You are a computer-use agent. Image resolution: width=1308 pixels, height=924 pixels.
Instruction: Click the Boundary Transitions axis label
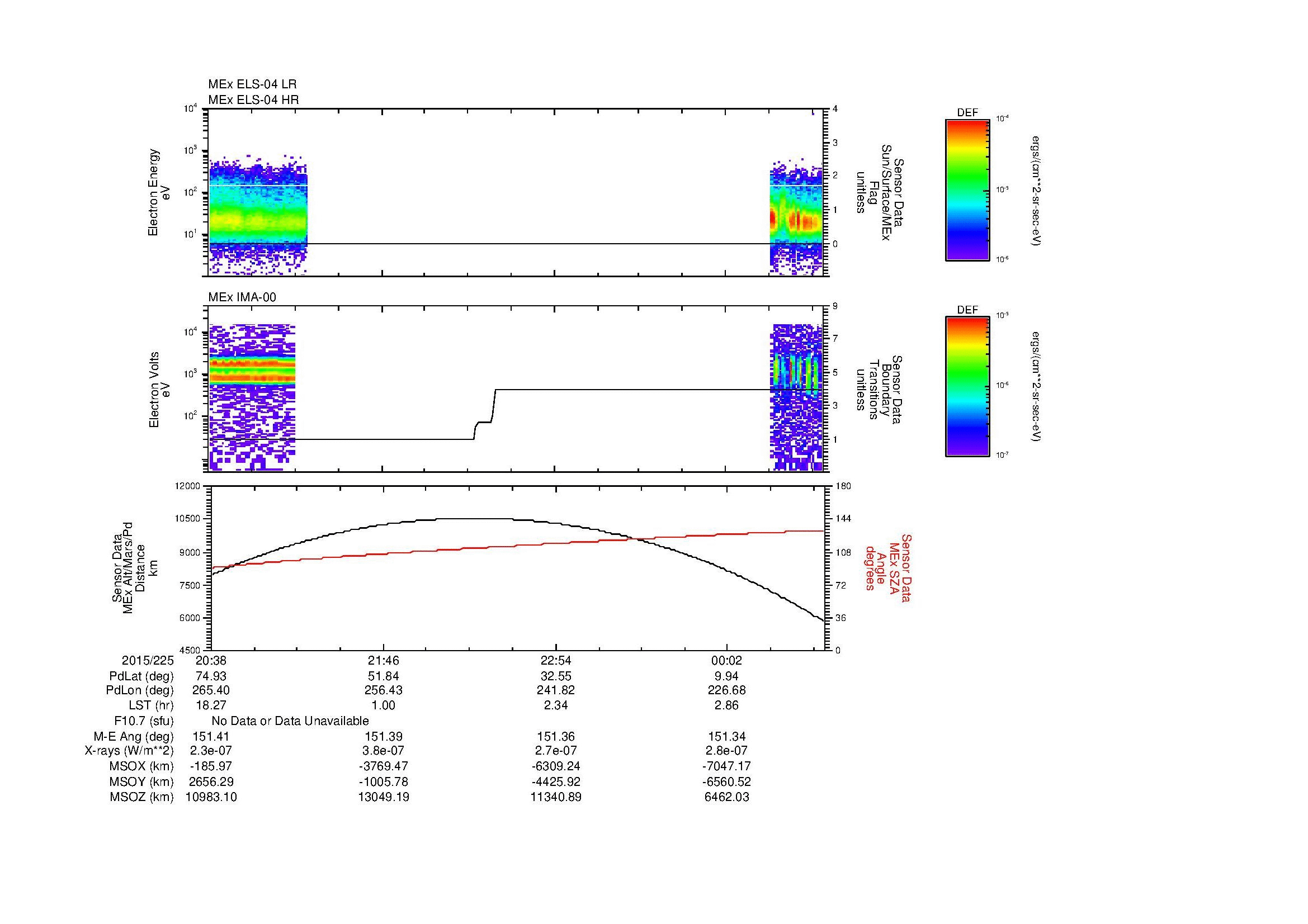pos(880,390)
